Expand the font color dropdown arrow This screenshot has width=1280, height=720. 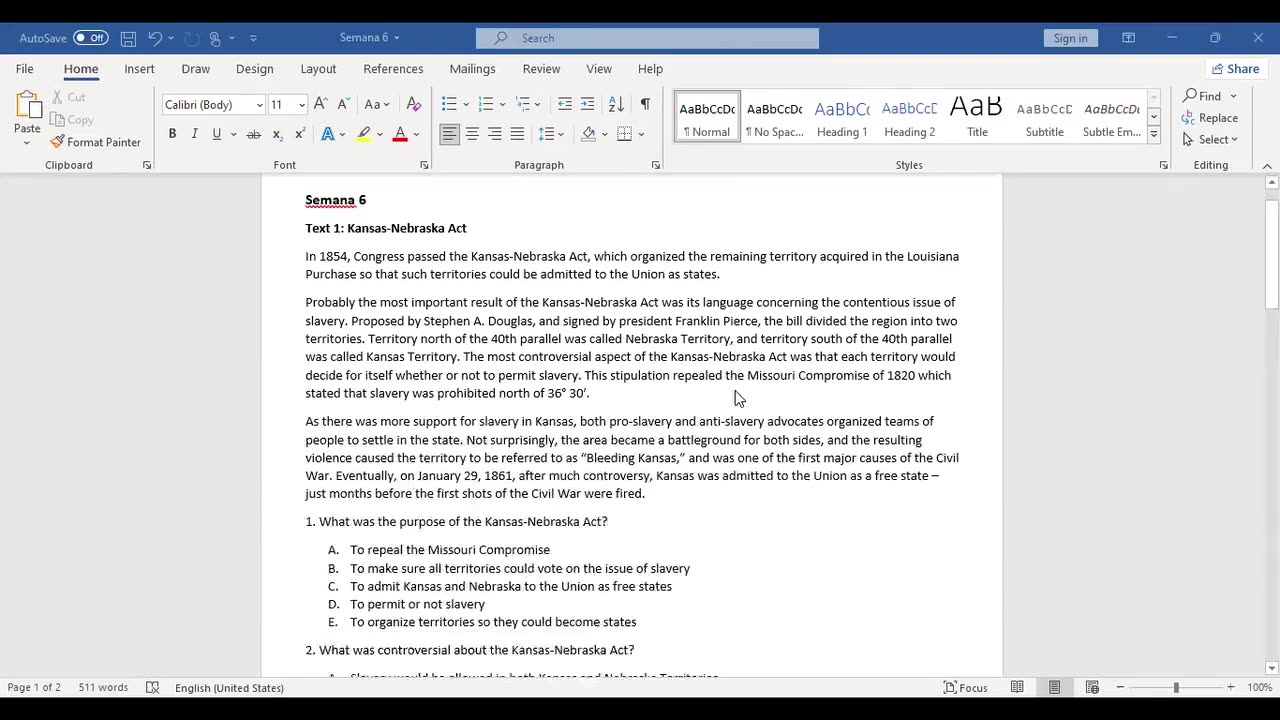416,134
